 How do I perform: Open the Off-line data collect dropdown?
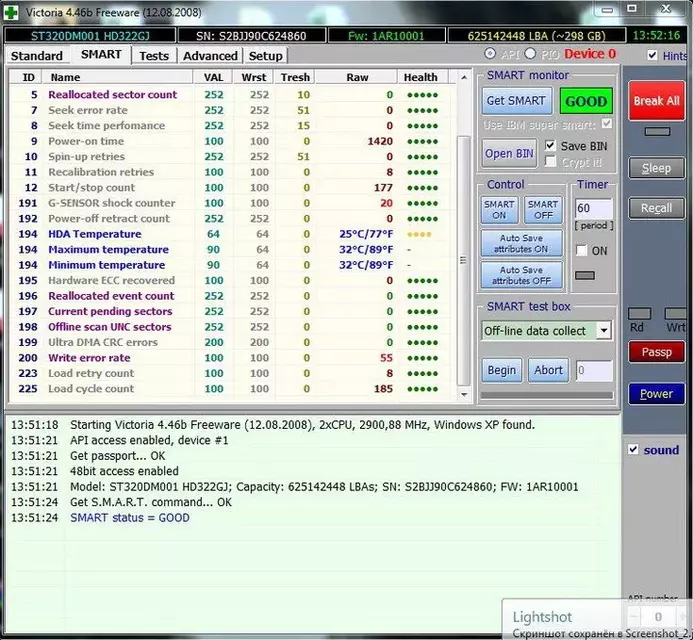[604, 330]
